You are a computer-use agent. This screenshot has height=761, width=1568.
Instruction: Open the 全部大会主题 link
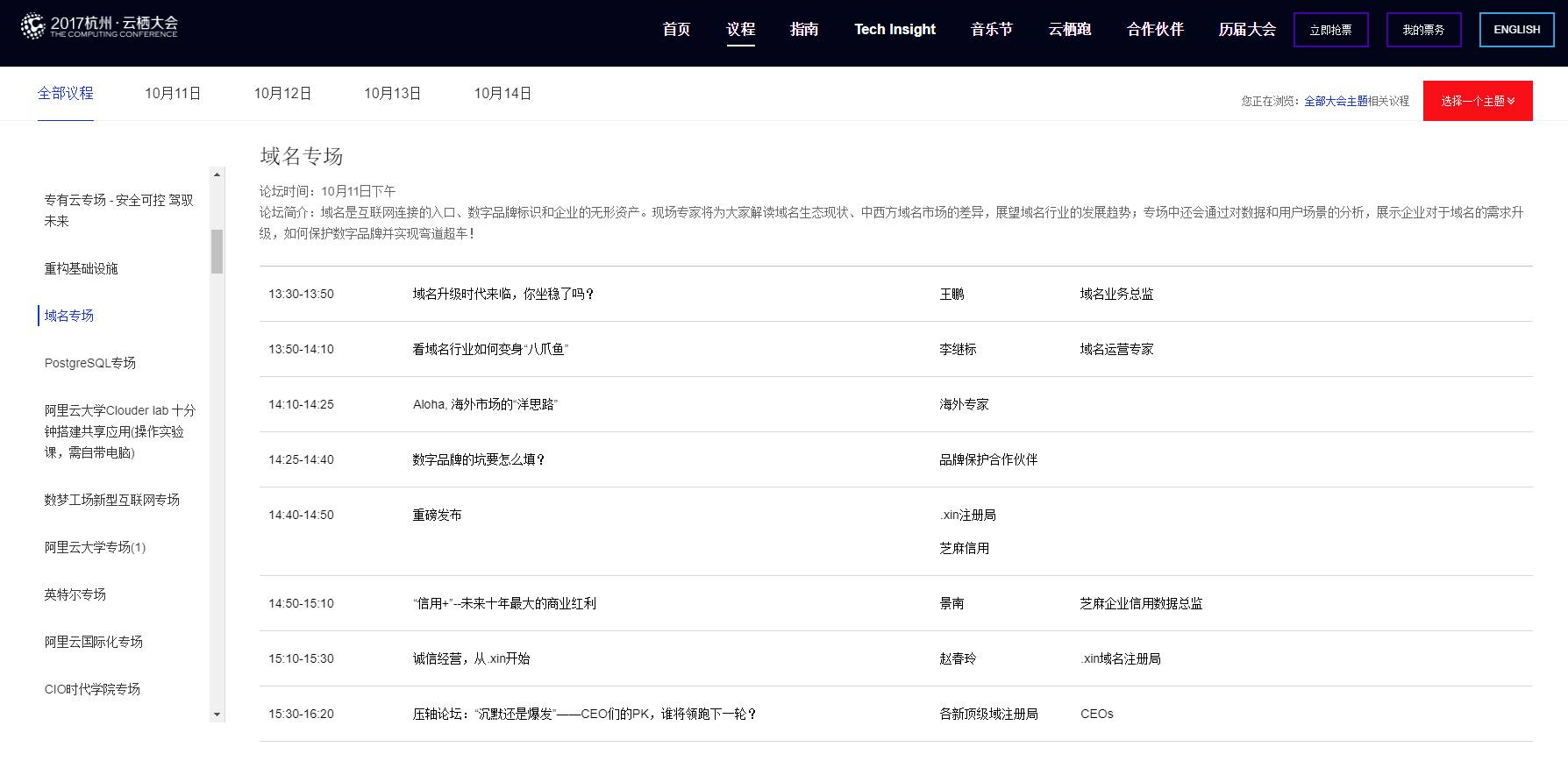point(1336,101)
